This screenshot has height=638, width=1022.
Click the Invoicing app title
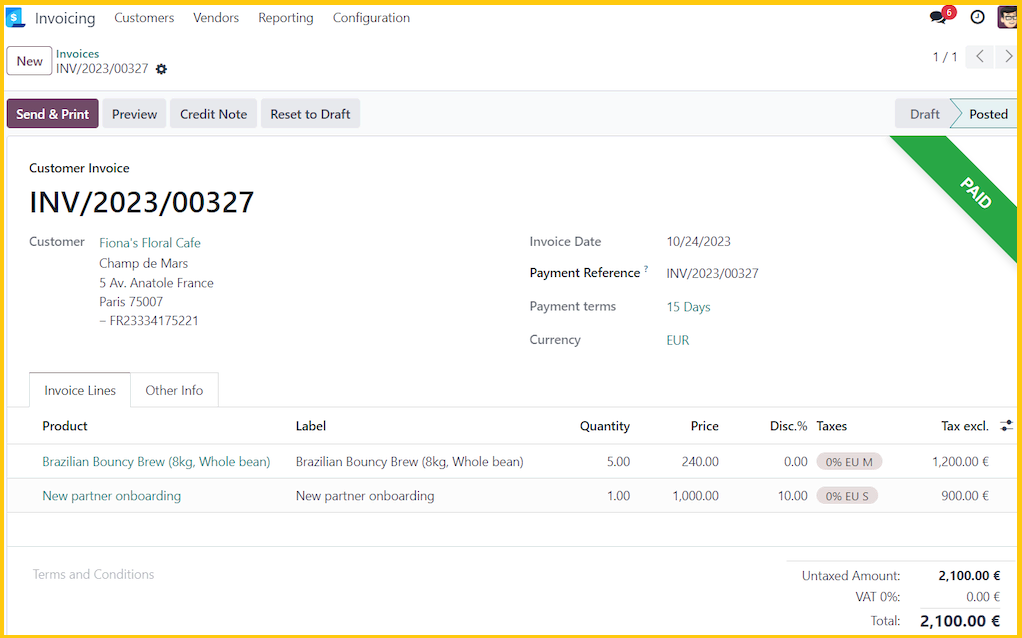click(x=65, y=18)
